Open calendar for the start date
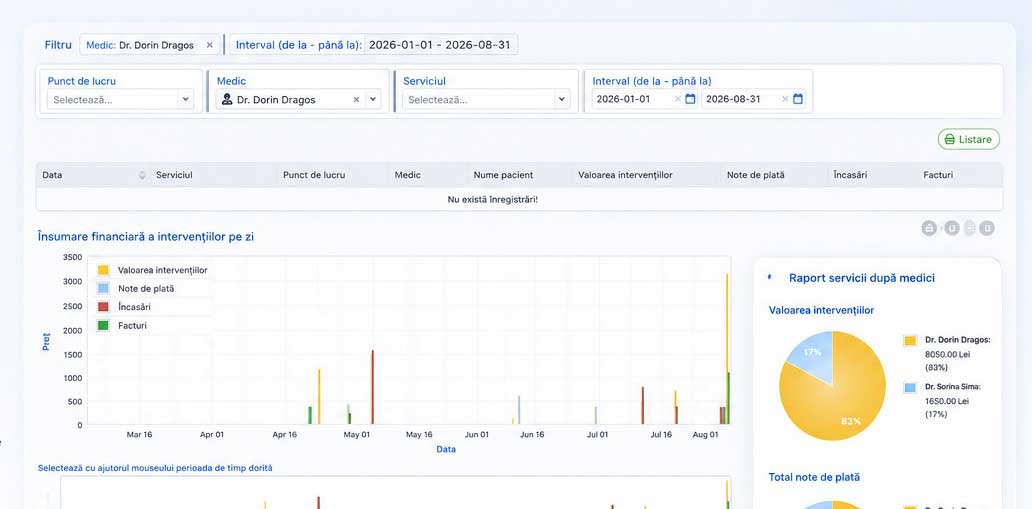1032x509 pixels. tap(690, 99)
